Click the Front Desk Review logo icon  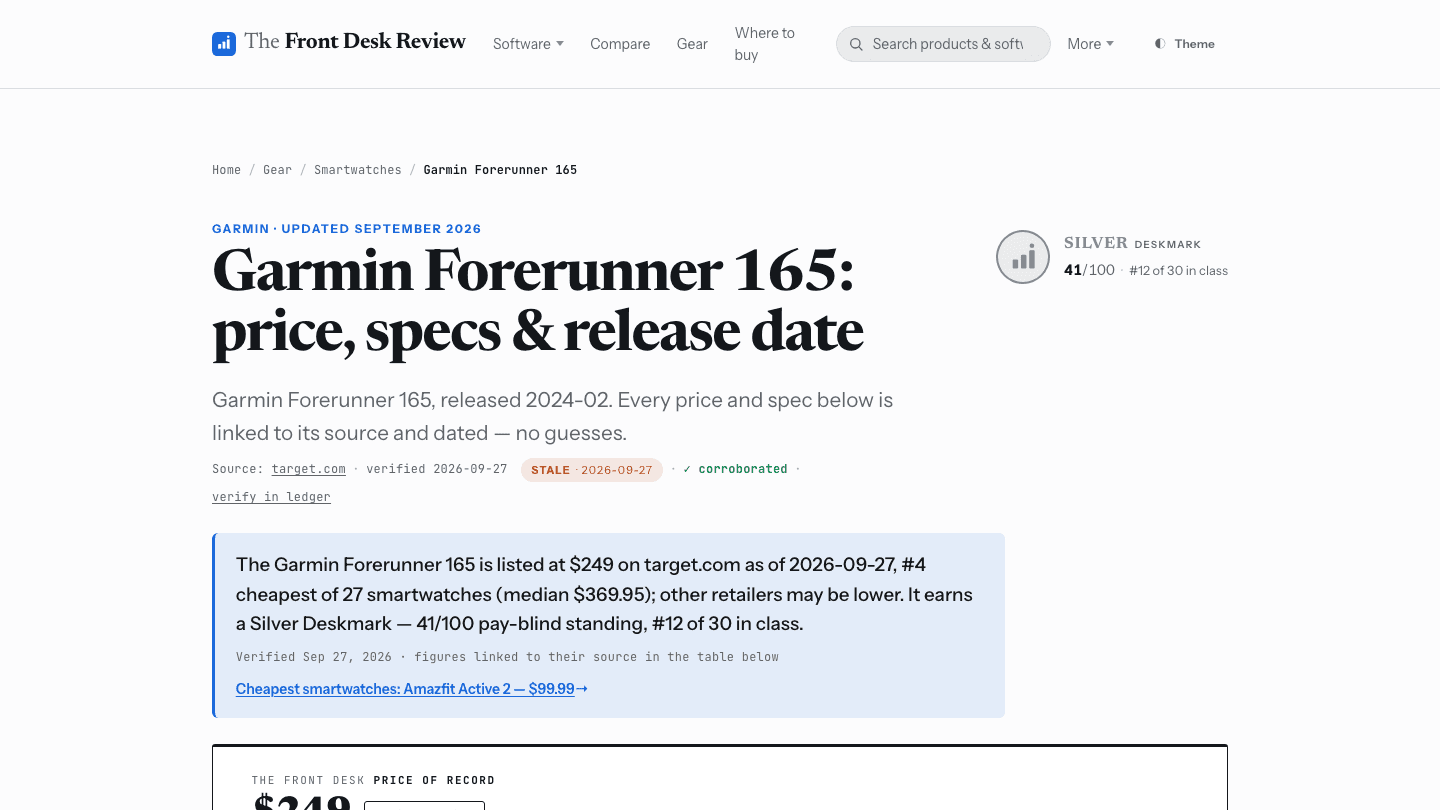pos(224,43)
